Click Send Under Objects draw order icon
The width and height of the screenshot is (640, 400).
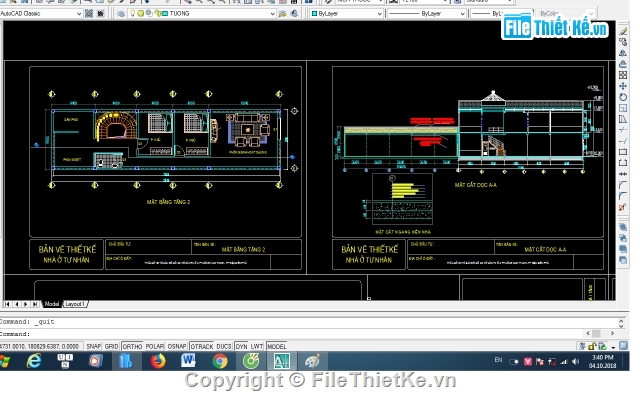[x=623, y=260]
